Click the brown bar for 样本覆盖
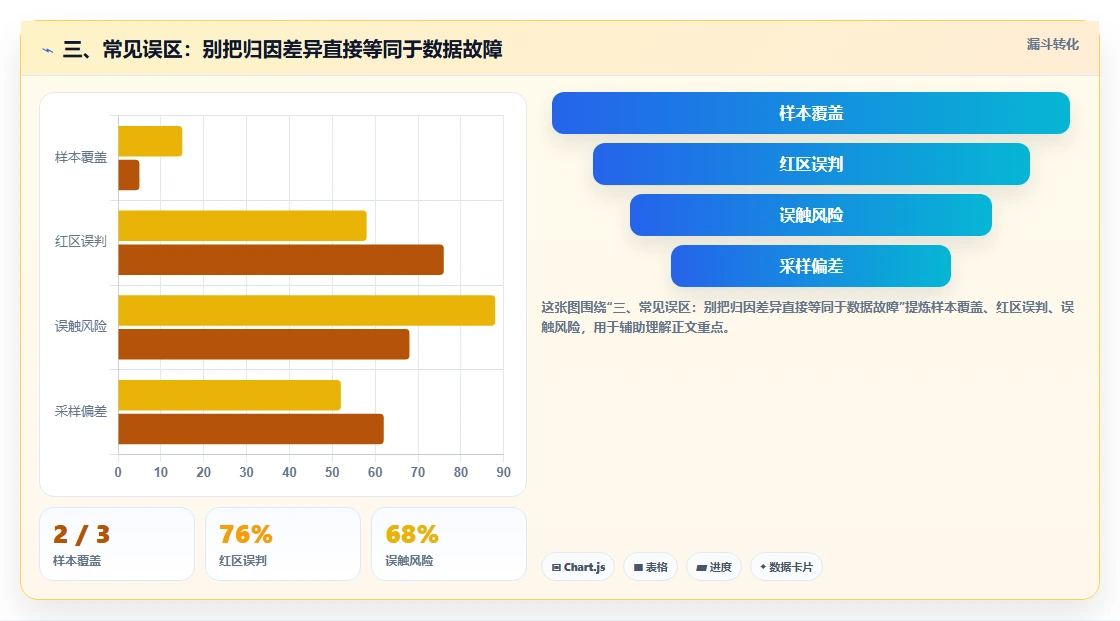Viewport: 1120px width, 621px height. pos(129,175)
